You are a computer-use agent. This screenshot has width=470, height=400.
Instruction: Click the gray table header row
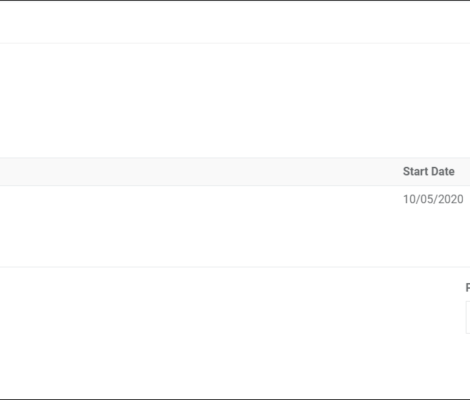tap(235, 171)
